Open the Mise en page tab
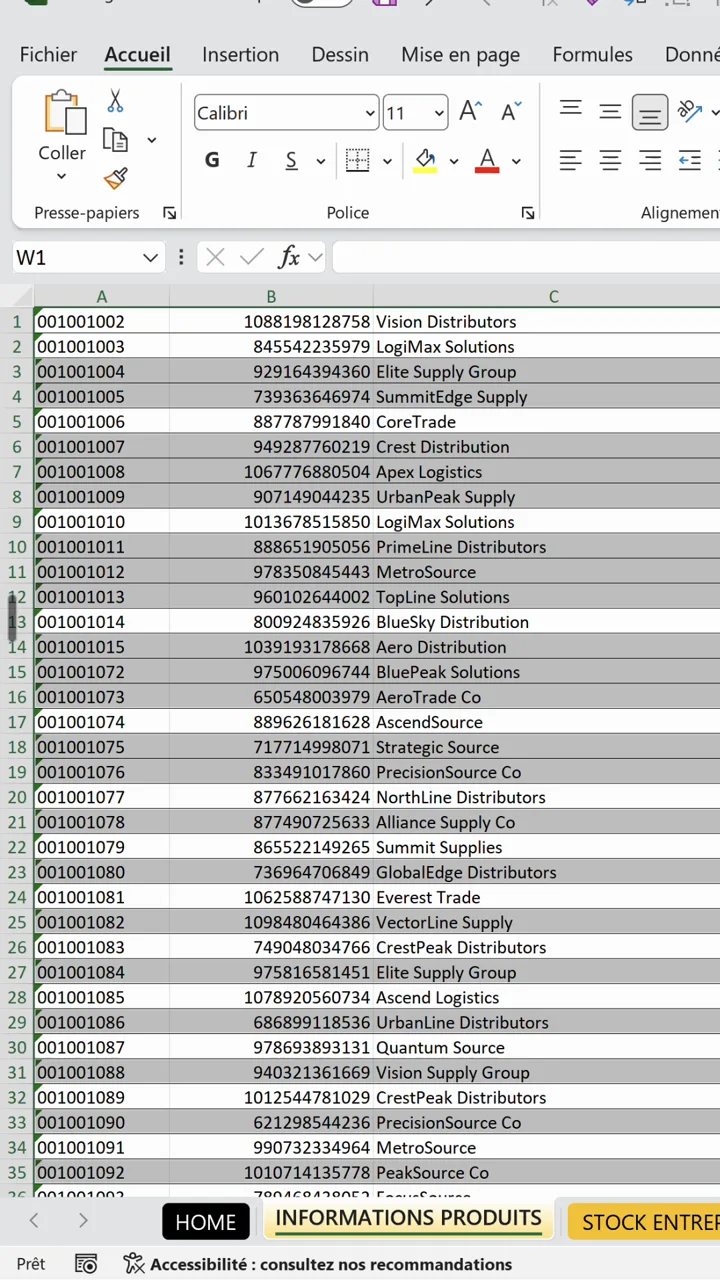Viewport: 720px width, 1280px height. tap(460, 55)
